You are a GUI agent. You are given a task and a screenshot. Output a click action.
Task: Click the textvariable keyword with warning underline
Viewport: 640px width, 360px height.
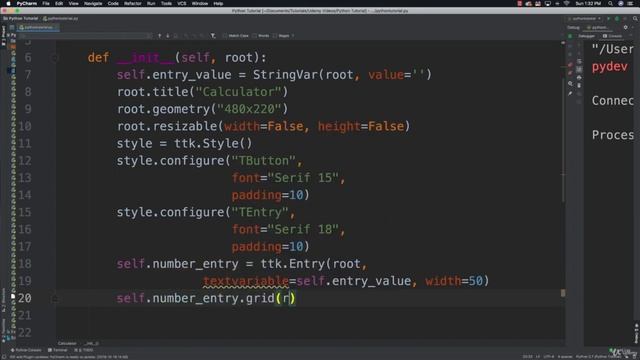coord(246,281)
